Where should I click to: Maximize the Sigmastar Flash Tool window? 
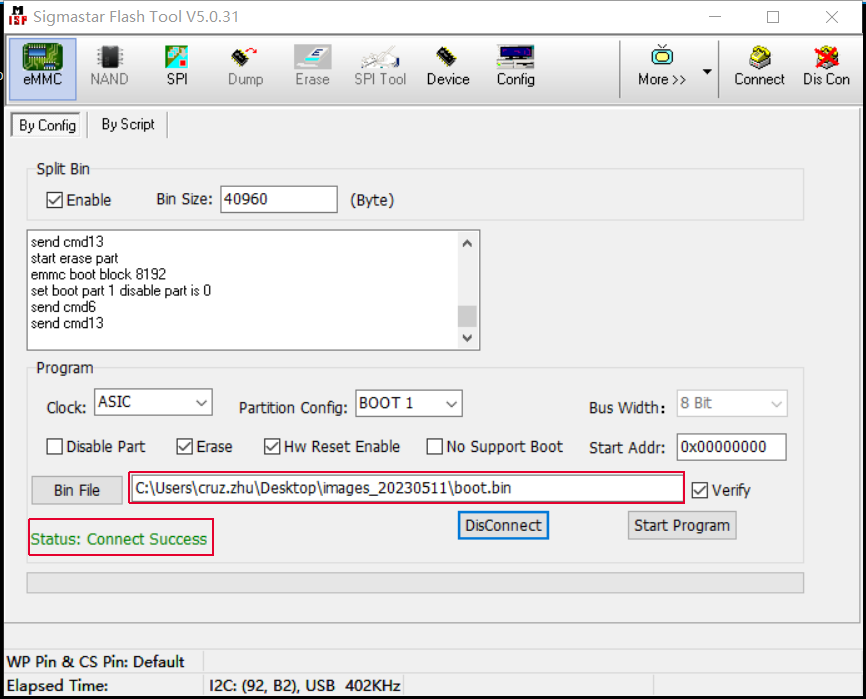(773, 17)
